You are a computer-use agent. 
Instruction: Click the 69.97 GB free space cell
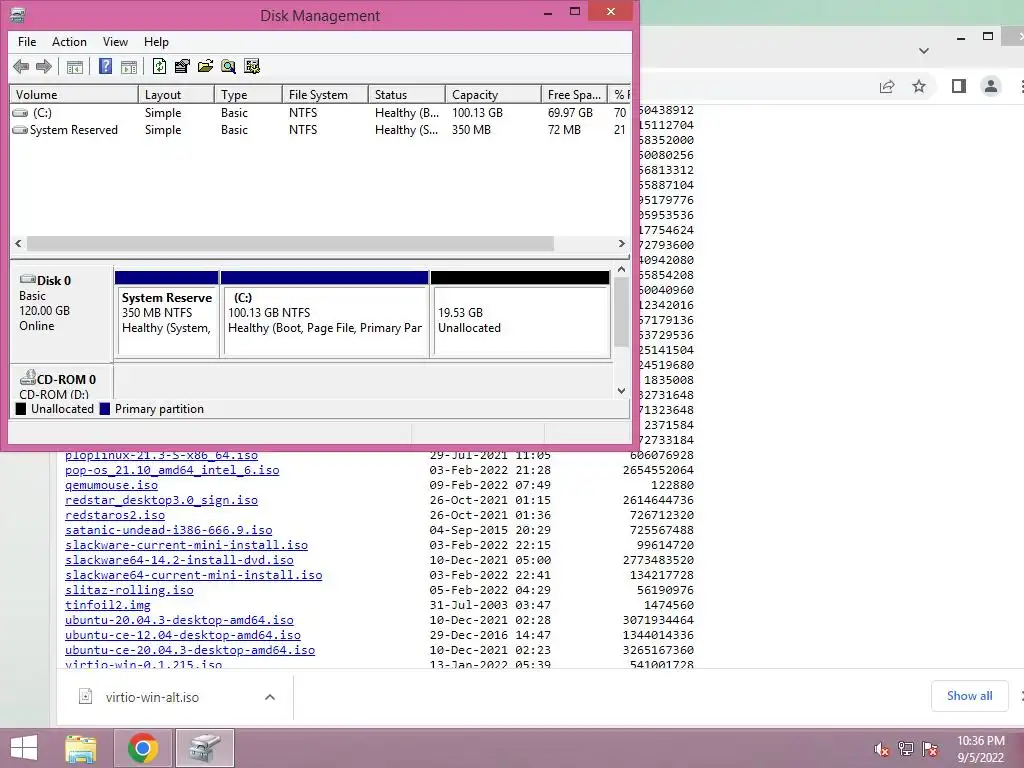coord(570,113)
